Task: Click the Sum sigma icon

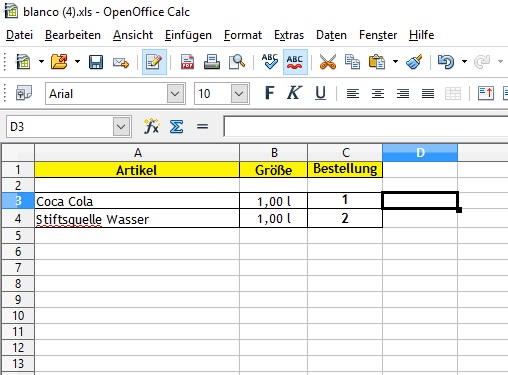Action: tap(176, 127)
